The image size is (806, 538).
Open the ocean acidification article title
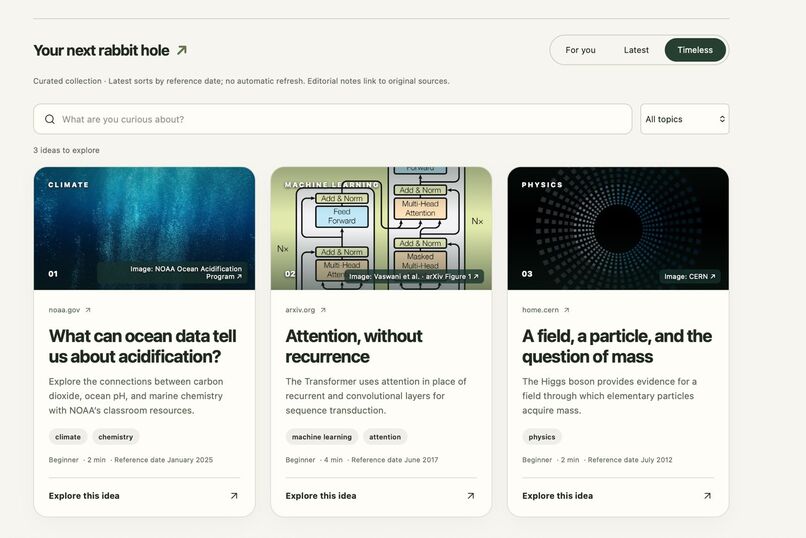click(142, 346)
